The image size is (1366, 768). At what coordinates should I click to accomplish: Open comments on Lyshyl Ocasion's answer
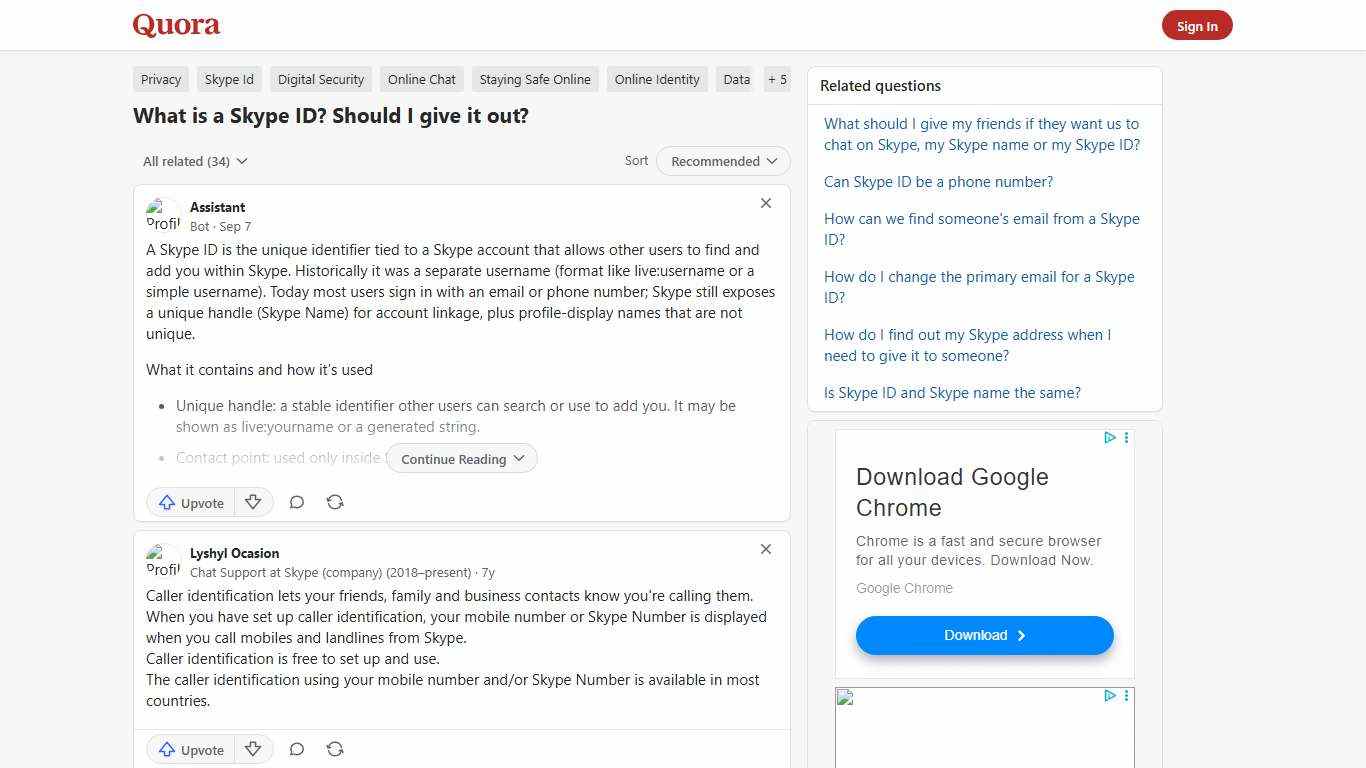coord(296,749)
